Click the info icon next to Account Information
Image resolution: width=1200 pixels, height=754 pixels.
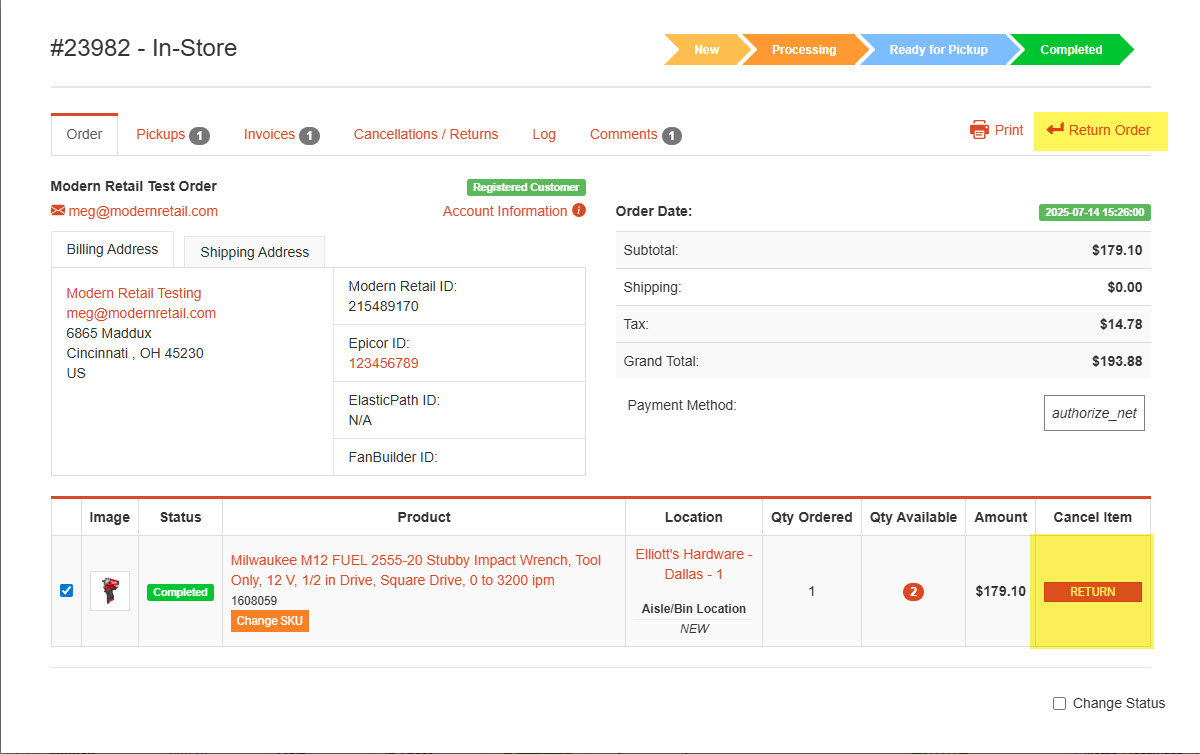(578, 211)
